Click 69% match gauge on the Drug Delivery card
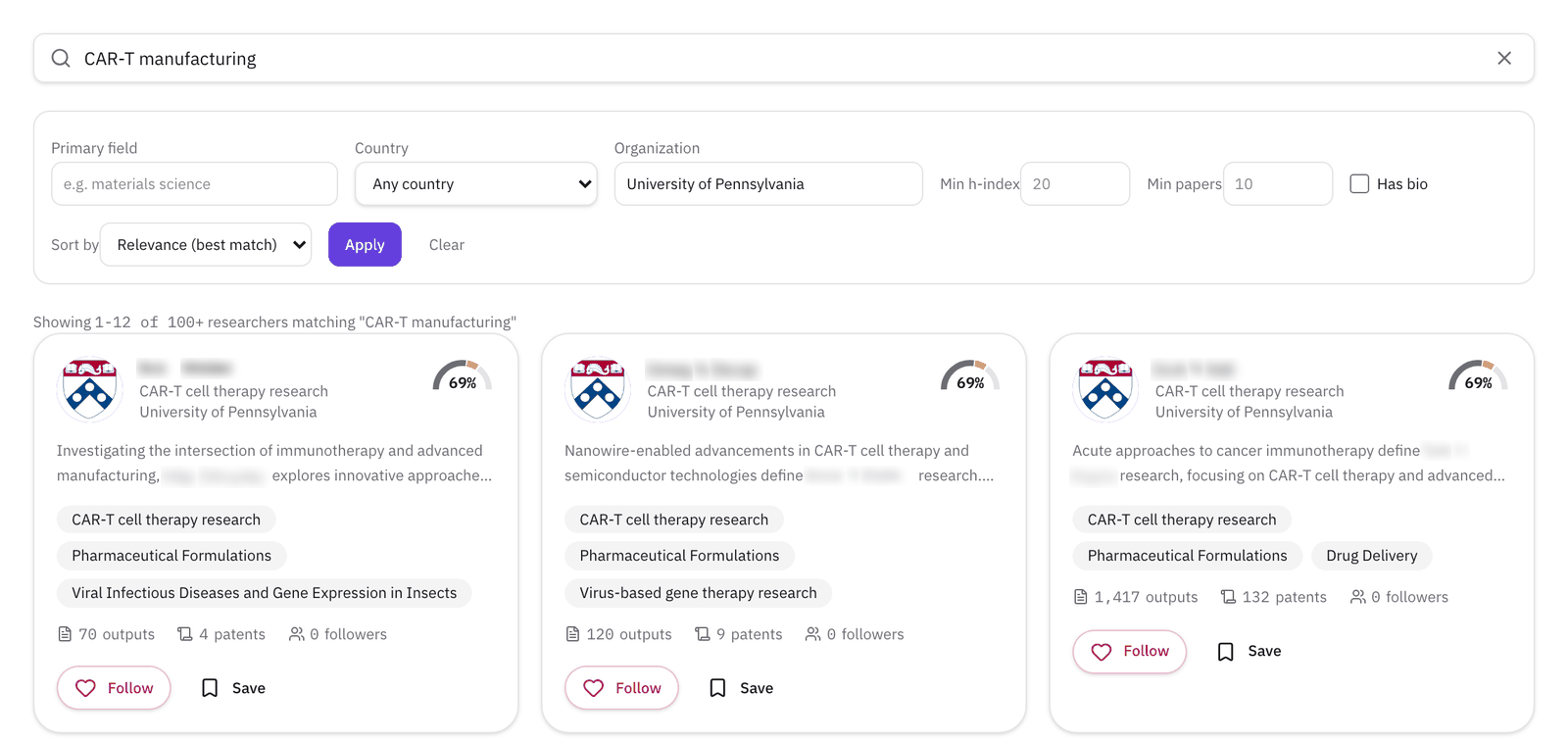Image resolution: width=1568 pixels, height=743 pixels. (1478, 376)
